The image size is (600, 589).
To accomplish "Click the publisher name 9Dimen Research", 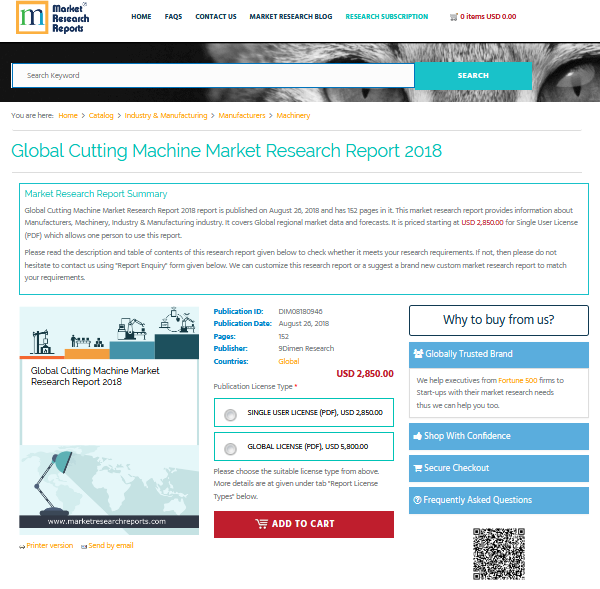I will click(x=306, y=348).
